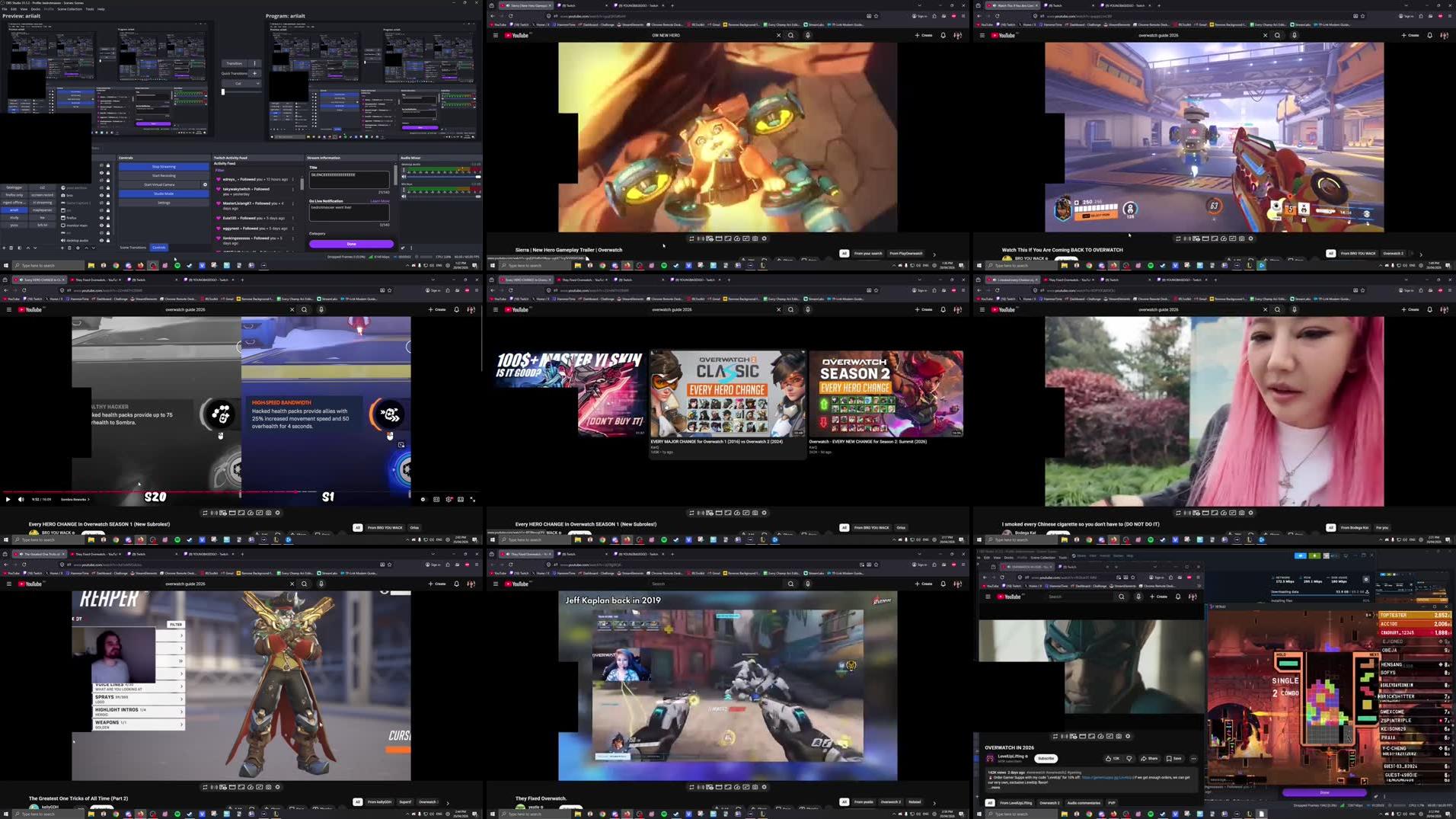Viewport: 1456px width, 819px height.
Task: Open the OBS Tools menu
Action: pos(90,9)
